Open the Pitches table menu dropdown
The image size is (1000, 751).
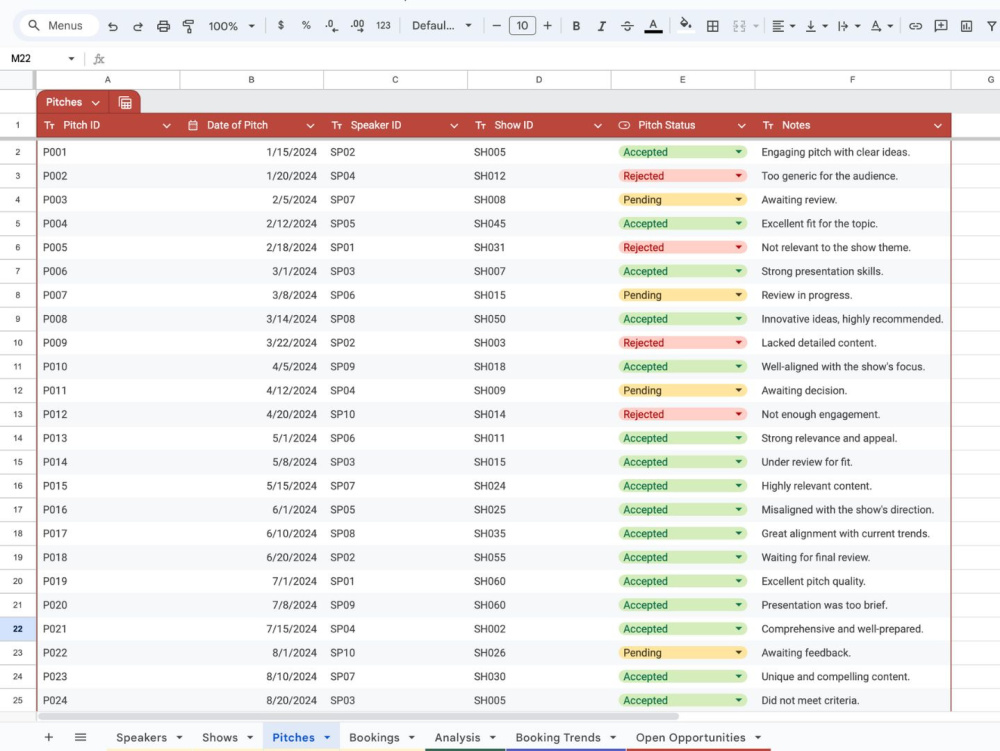click(x=96, y=103)
